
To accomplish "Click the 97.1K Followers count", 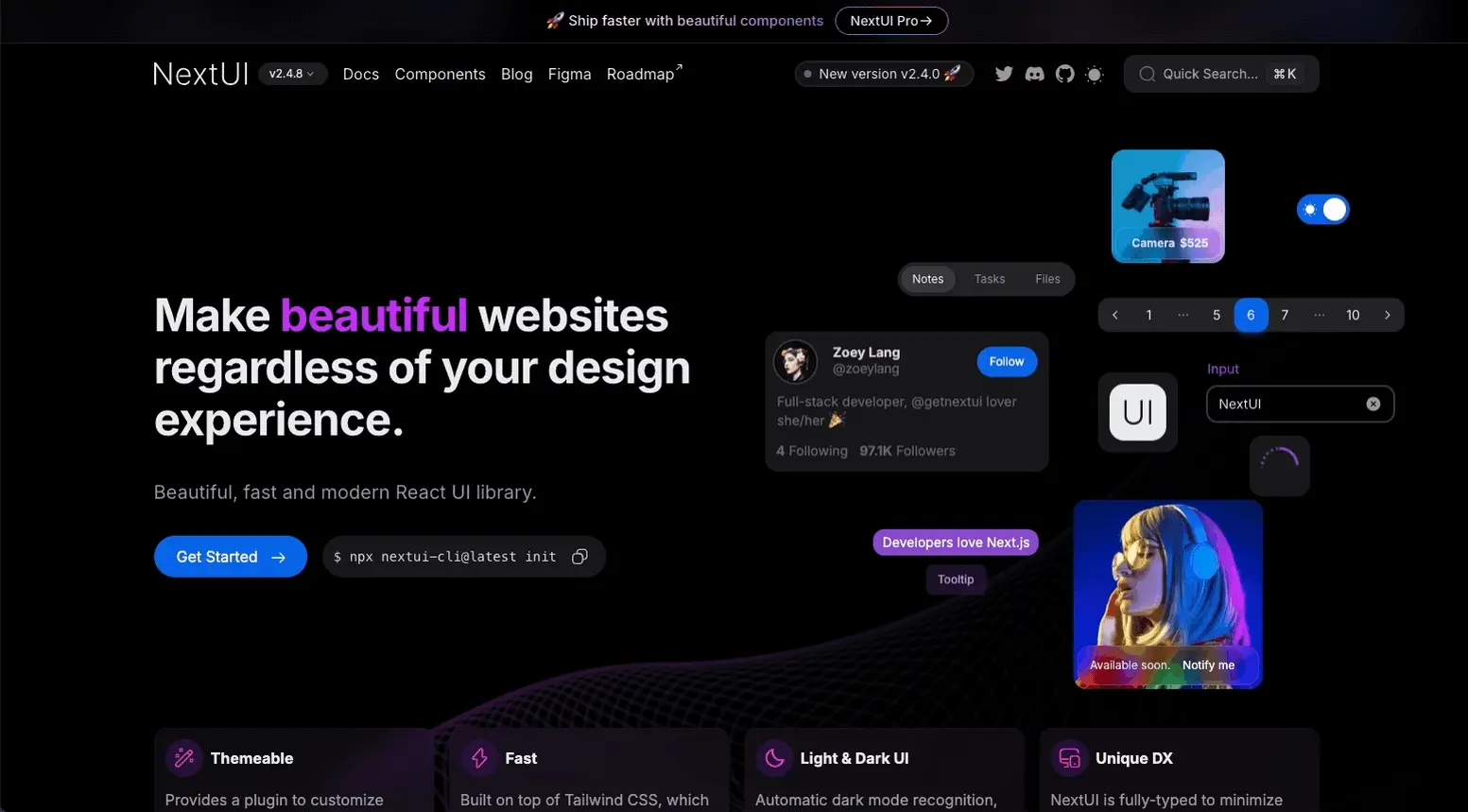I will pos(907,451).
